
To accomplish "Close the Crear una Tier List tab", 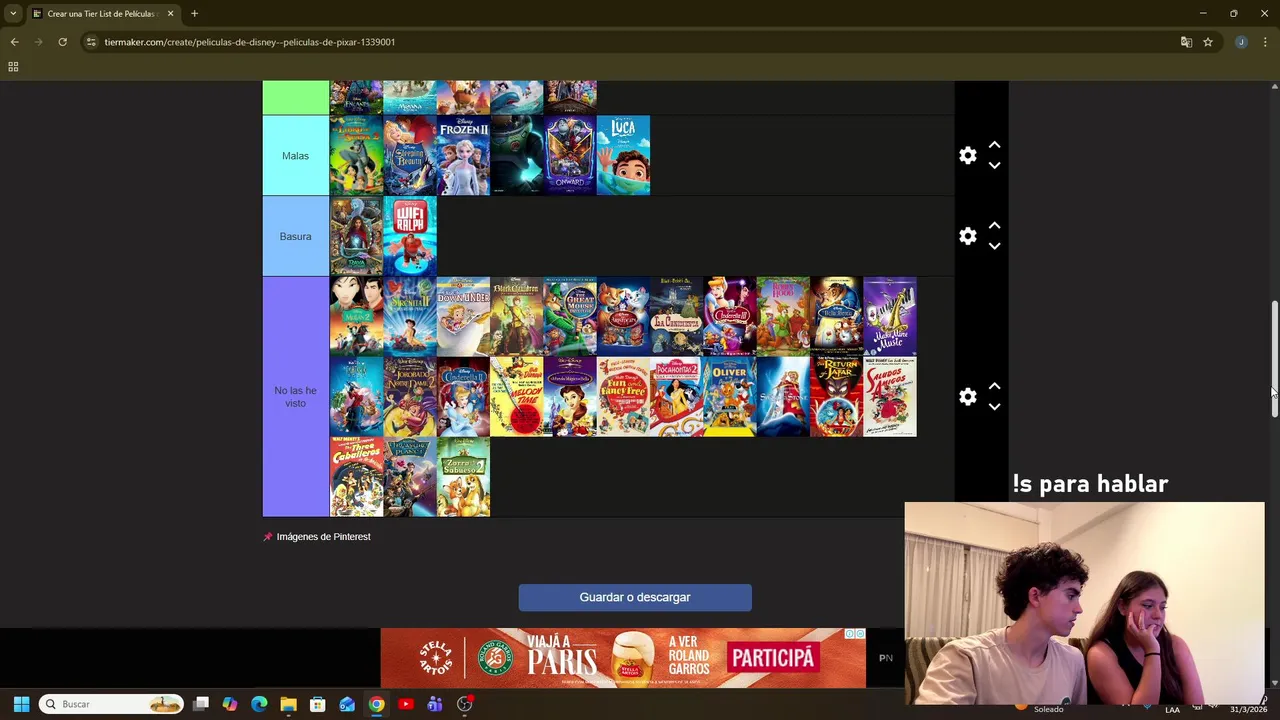I will [170, 14].
